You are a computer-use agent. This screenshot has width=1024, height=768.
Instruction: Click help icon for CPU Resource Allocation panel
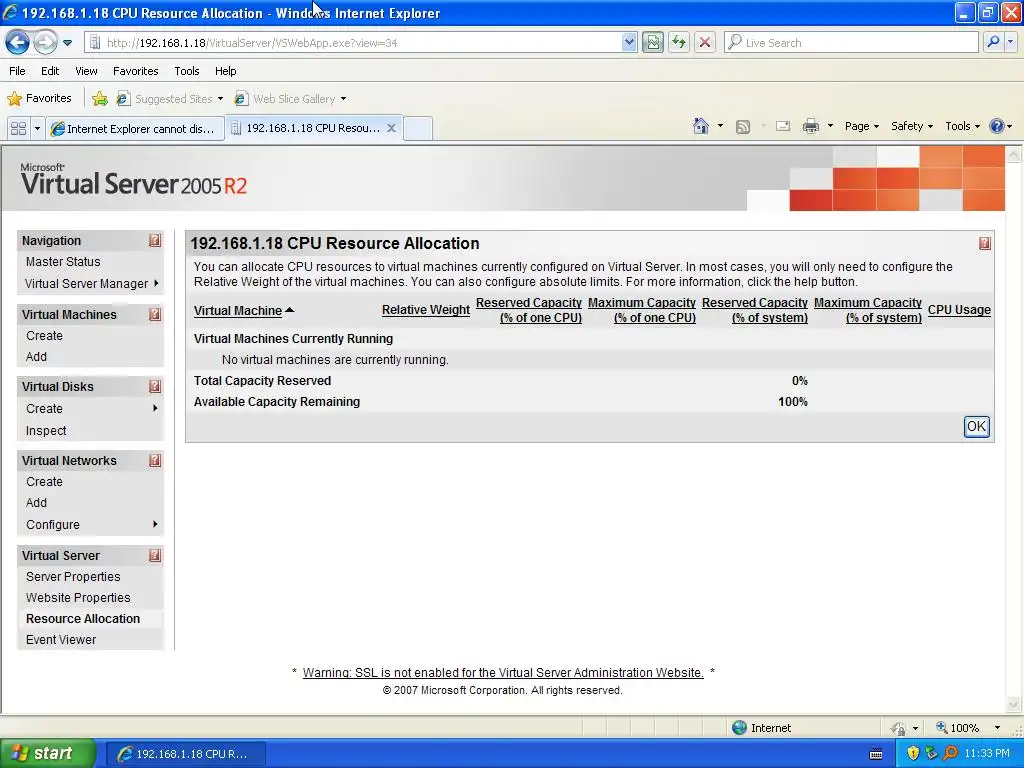point(985,244)
